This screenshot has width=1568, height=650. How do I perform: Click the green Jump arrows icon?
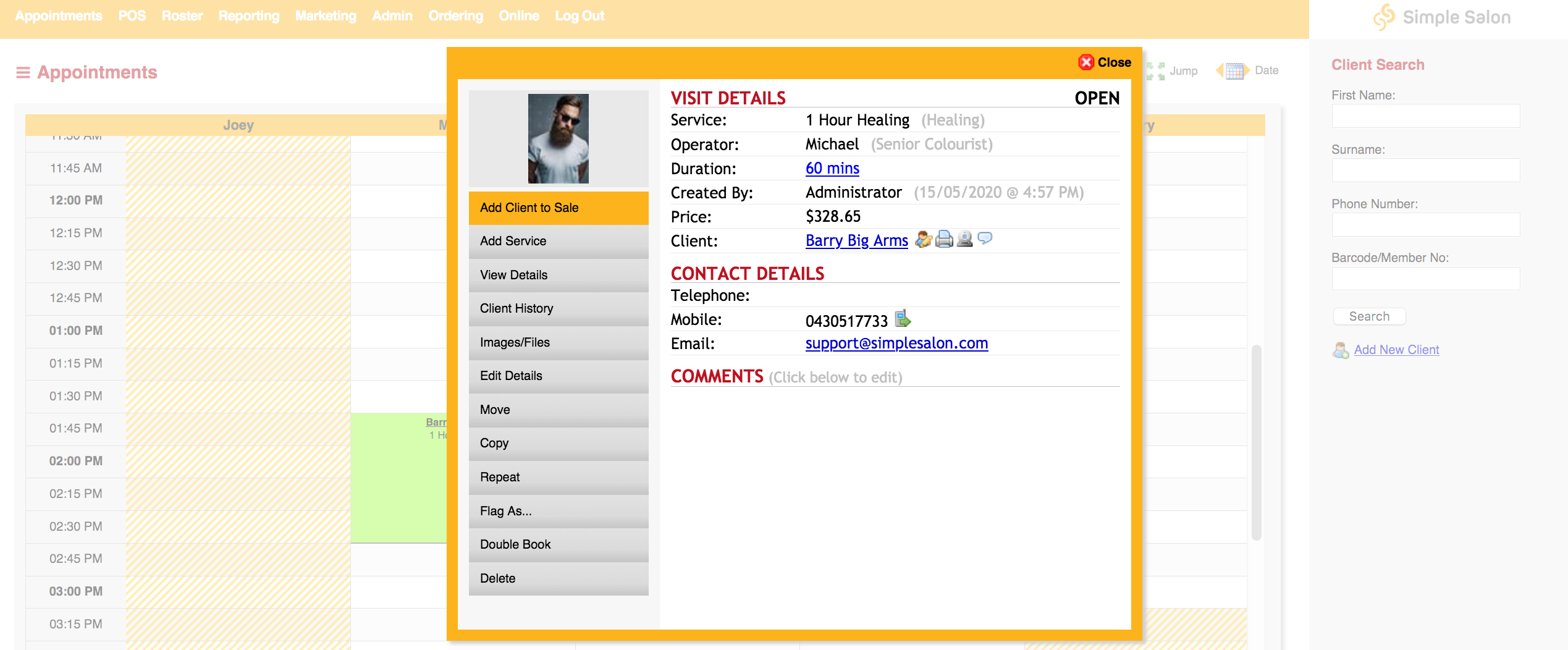click(1155, 70)
